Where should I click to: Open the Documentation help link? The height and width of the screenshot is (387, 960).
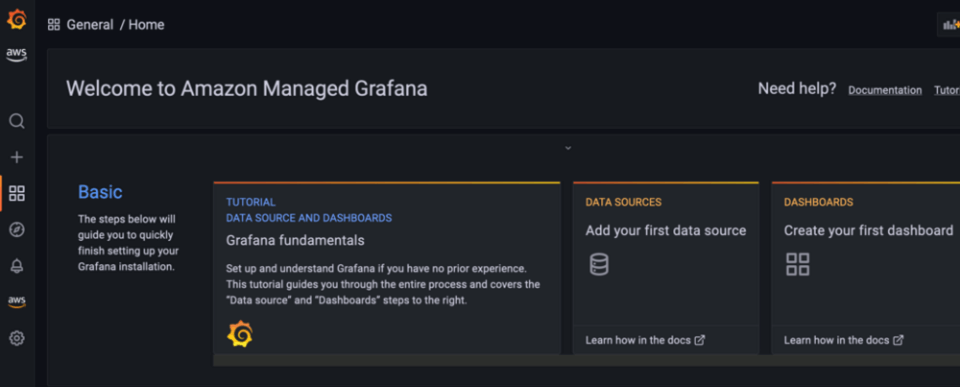point(885,90)
